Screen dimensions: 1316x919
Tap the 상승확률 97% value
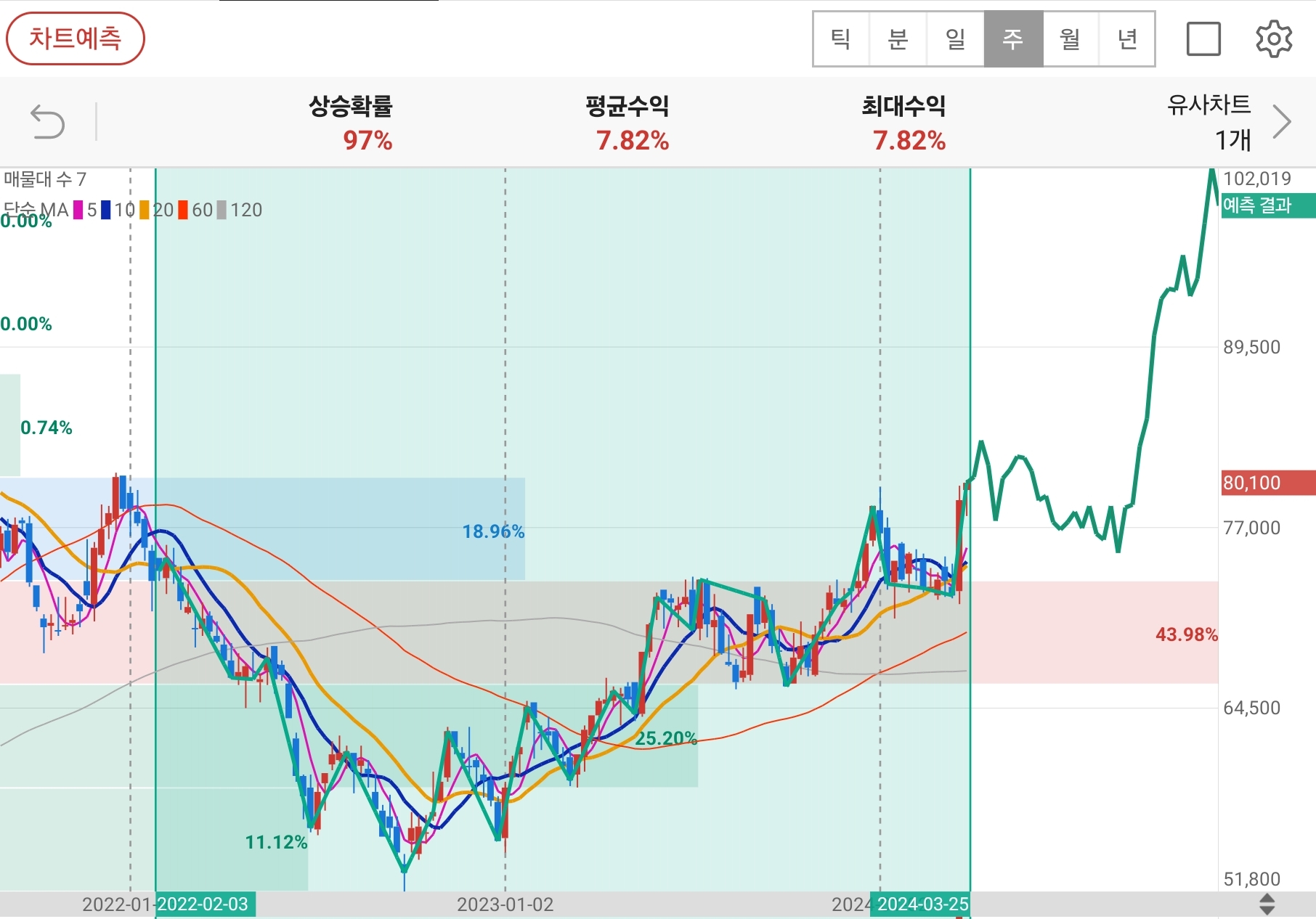point(367,140)
